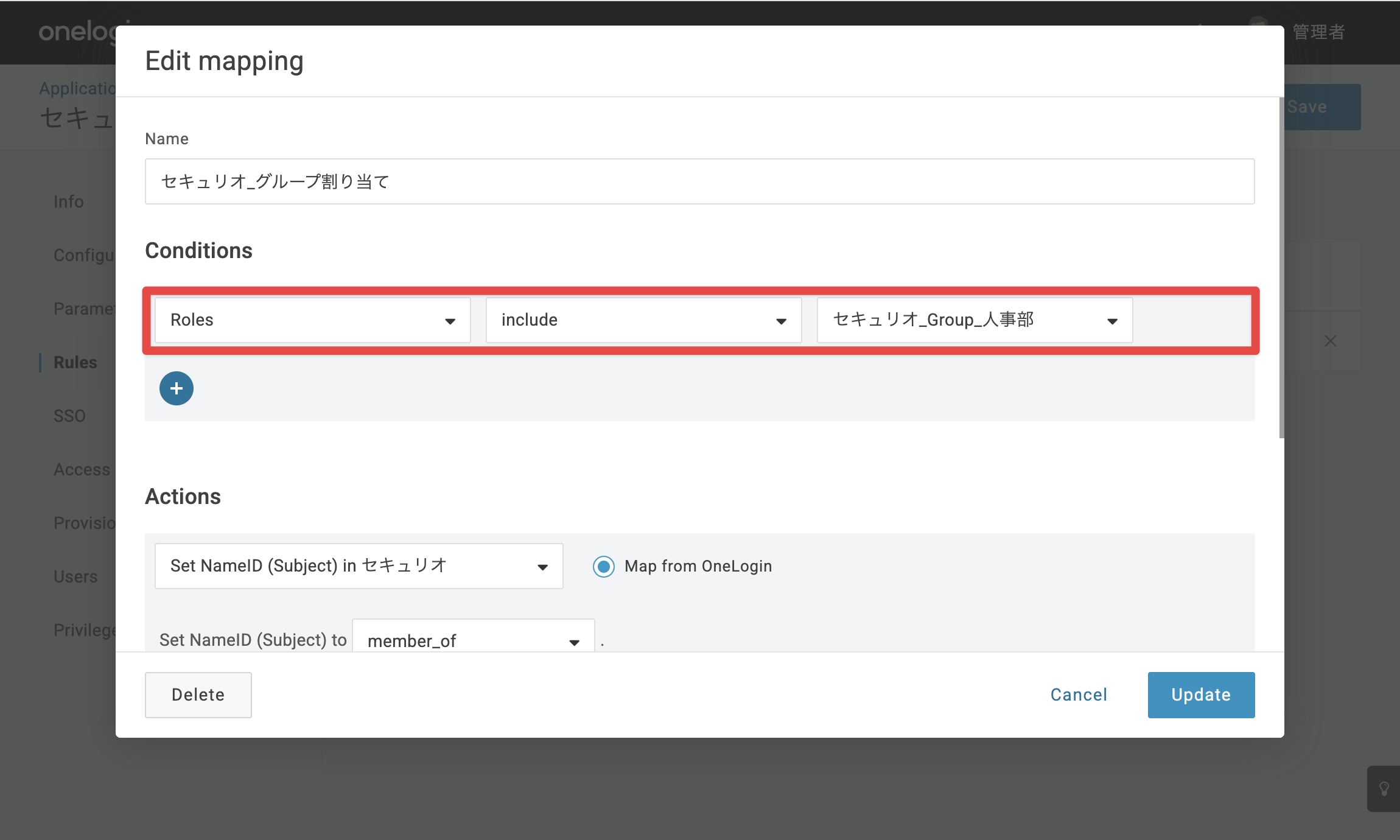The width and height of the screenshot is (1400, 840).
Task: Open the member_of dropdown
Action: click(x=474, y=637)
